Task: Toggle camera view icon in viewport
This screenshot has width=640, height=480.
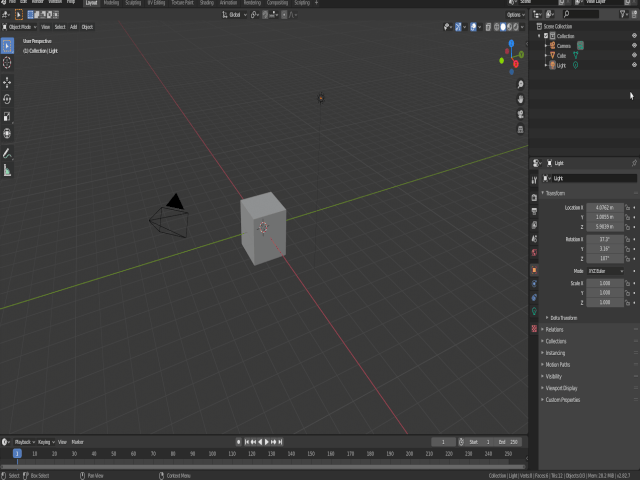Action: pyautogui.click(x=520, y=114)
